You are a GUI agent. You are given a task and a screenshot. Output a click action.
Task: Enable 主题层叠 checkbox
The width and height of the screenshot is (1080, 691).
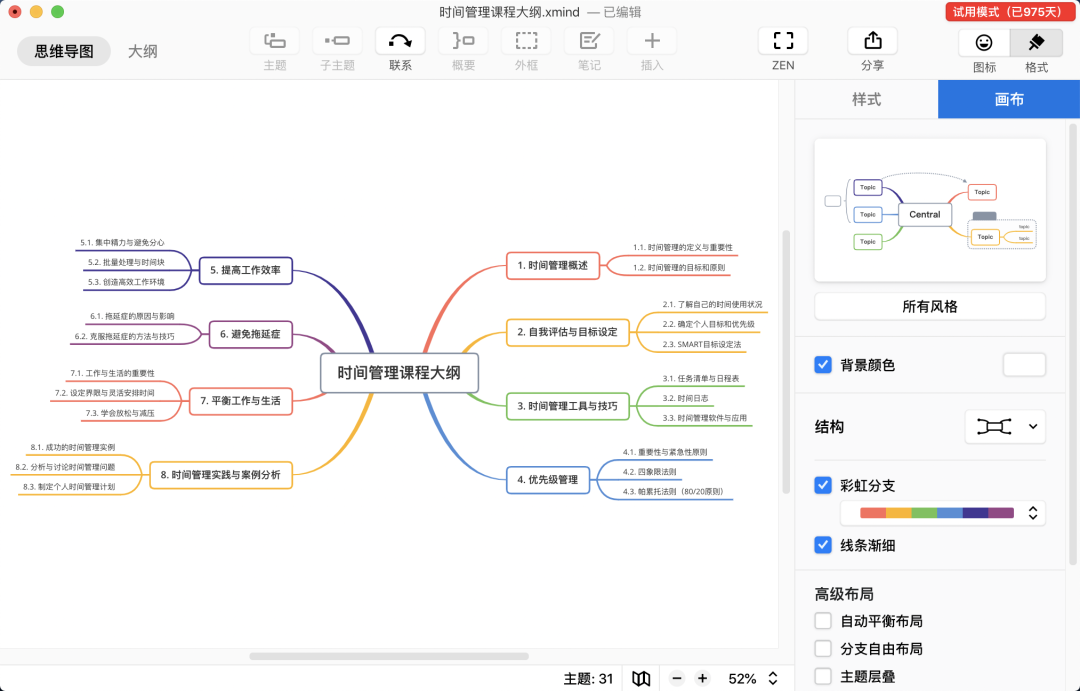pyautogui.click(x=823, y=676)
